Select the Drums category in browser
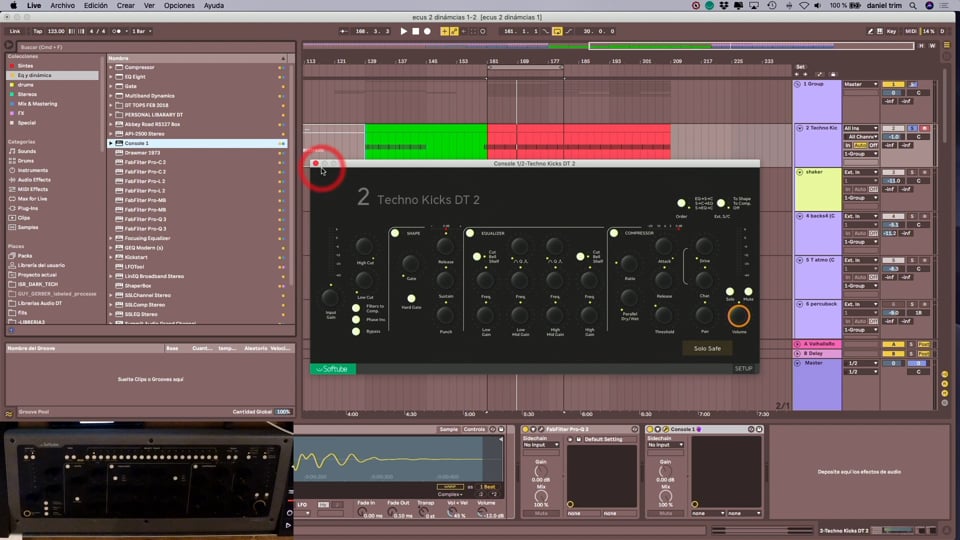Screen dimensions: 960x540 tap(26, 160)
